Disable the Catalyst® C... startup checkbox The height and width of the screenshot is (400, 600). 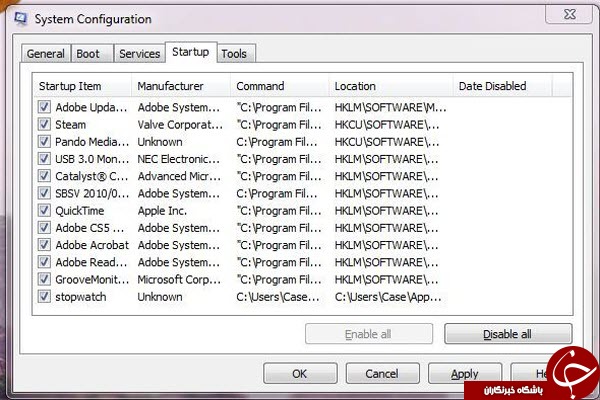(x=44, y=176)
